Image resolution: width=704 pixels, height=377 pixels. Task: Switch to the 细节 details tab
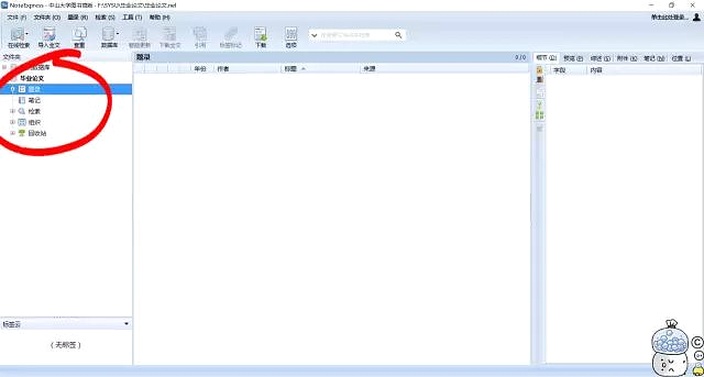point(546,58)
